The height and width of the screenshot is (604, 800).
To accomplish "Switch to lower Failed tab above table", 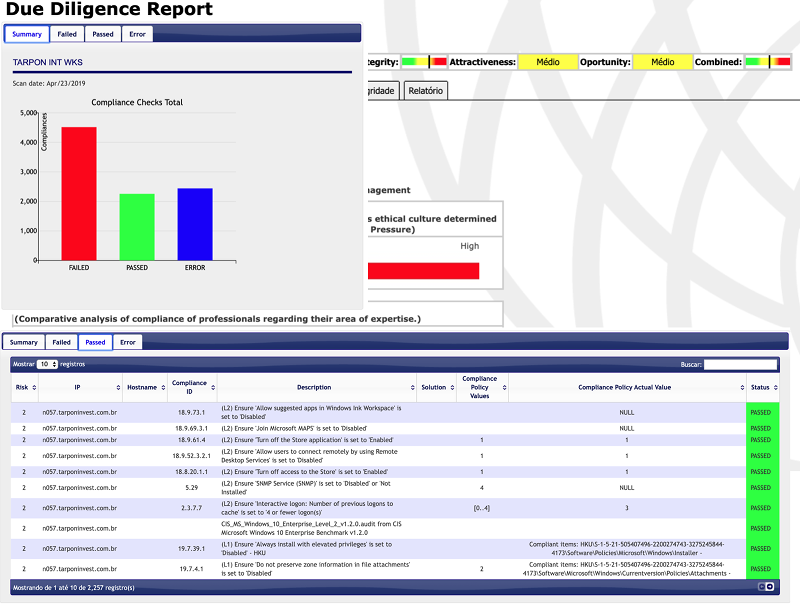I will click(62, 342).
